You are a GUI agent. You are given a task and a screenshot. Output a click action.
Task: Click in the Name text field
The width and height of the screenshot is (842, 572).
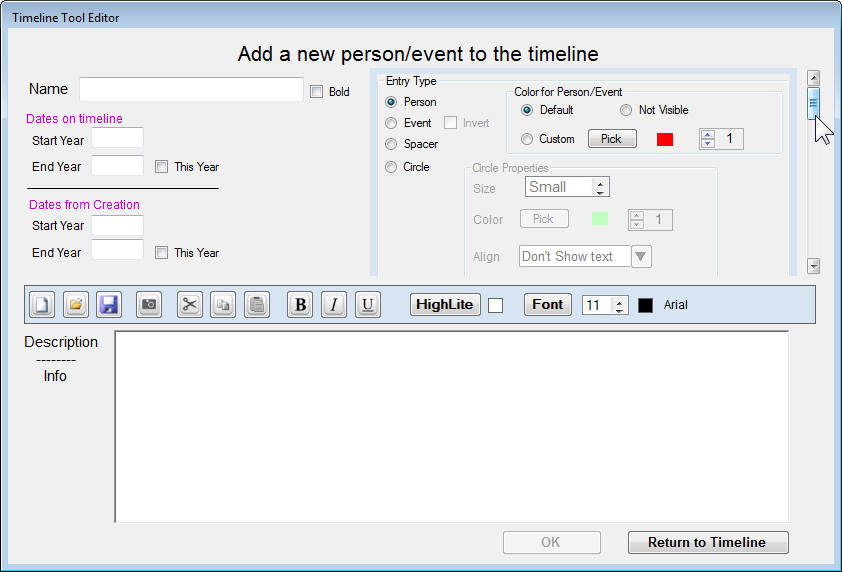[191, 90]
